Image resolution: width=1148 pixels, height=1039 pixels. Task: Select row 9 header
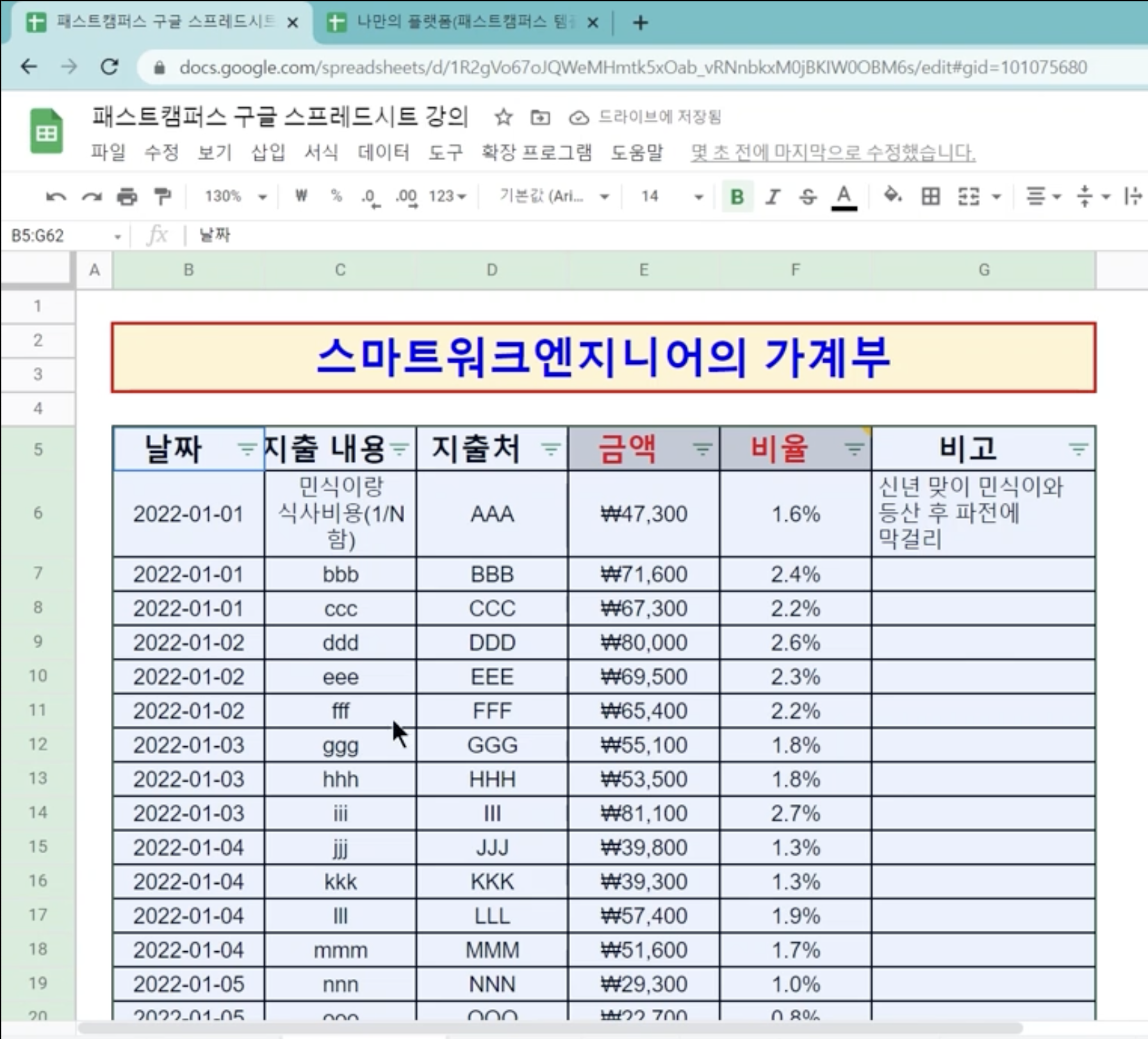coord(38,642)
